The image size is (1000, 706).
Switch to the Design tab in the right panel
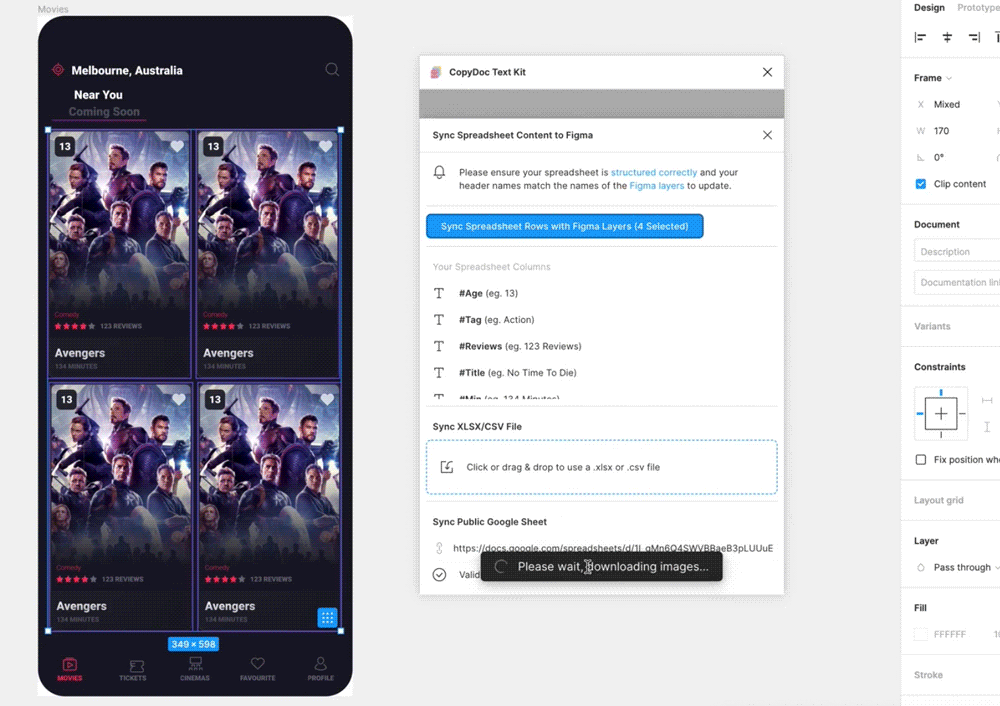pyautogui.click(x=929, y=8)
